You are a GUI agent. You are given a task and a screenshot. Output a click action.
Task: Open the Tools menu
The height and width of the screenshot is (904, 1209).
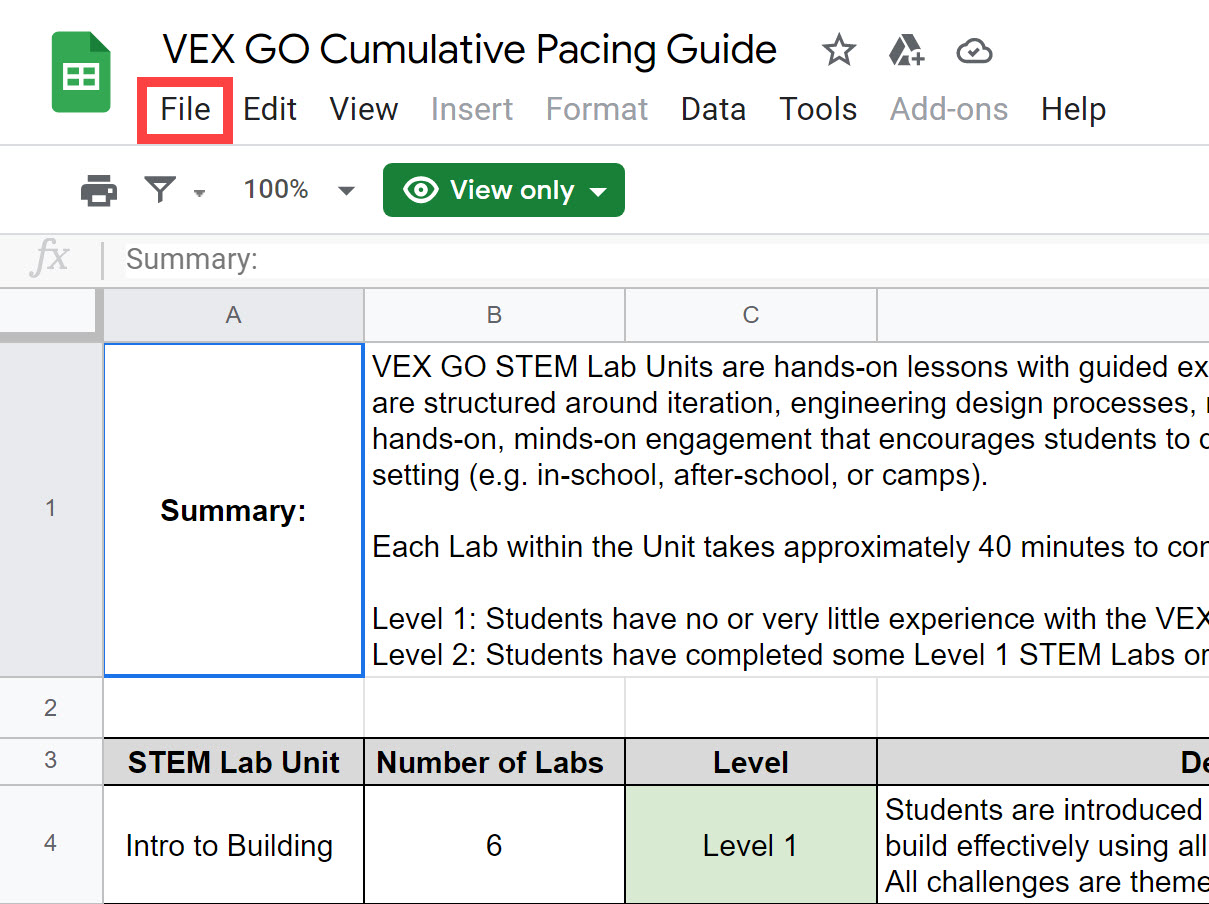(x=818, y=110)
